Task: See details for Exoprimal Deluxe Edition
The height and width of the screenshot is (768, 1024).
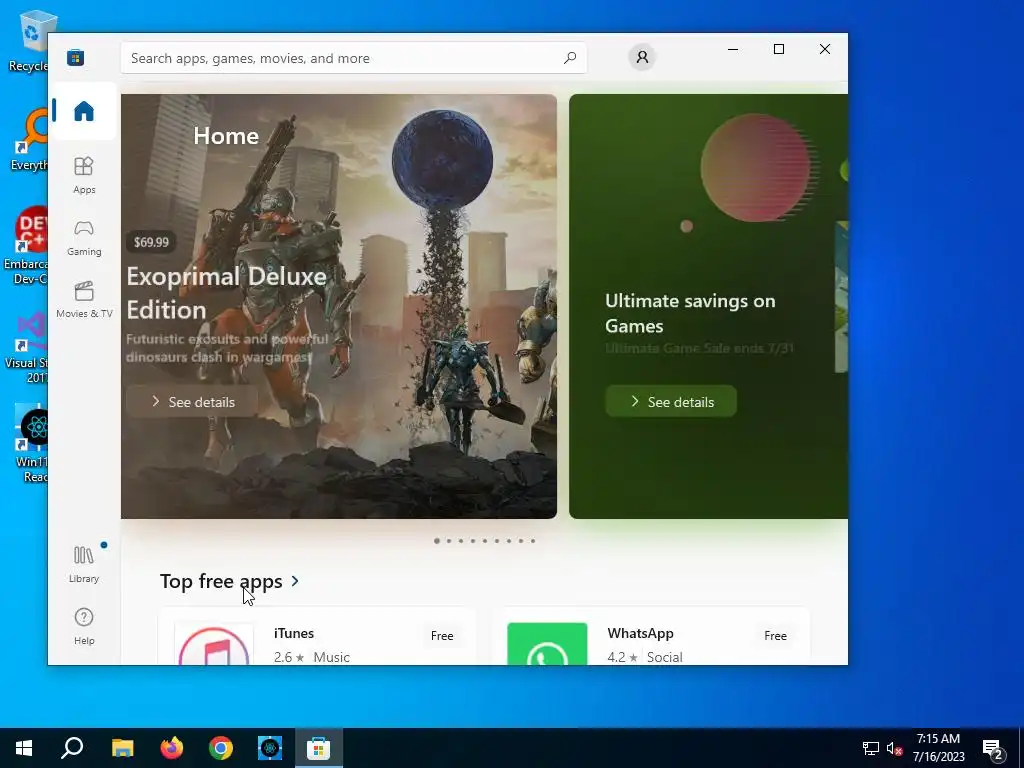Action: click(192, 402)
